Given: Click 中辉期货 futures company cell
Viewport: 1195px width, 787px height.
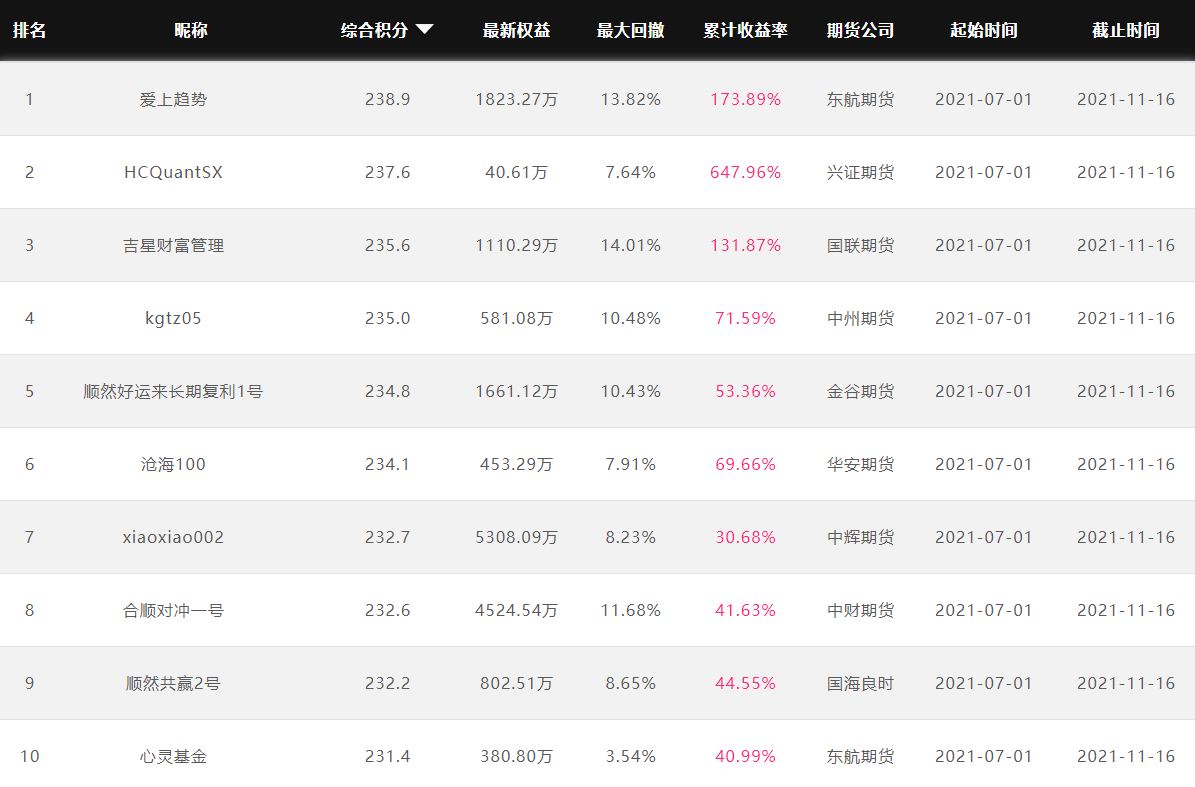Looking at the screenshot, I should click(x=860, y=537).
